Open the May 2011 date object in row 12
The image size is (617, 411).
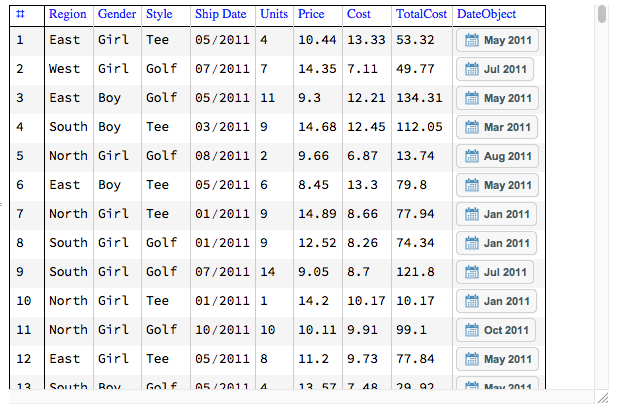tap(497, 359)
